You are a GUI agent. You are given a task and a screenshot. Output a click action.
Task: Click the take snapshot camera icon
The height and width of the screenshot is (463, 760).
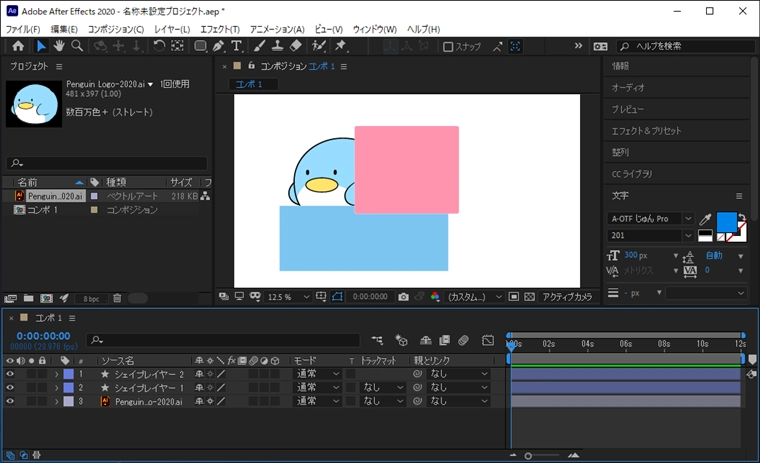tap(403, 297)
